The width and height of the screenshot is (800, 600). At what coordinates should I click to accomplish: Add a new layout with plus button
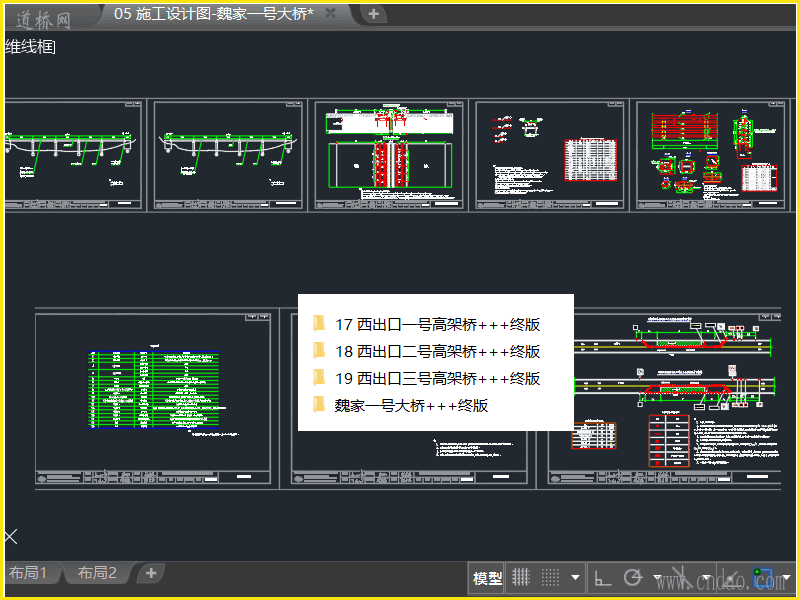[x=150, y=573]
